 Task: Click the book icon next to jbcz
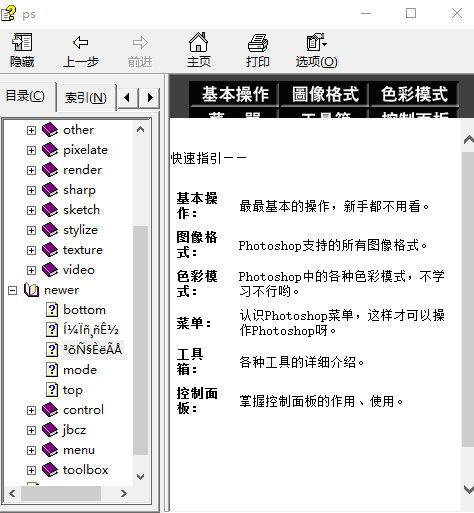[50, 430]
